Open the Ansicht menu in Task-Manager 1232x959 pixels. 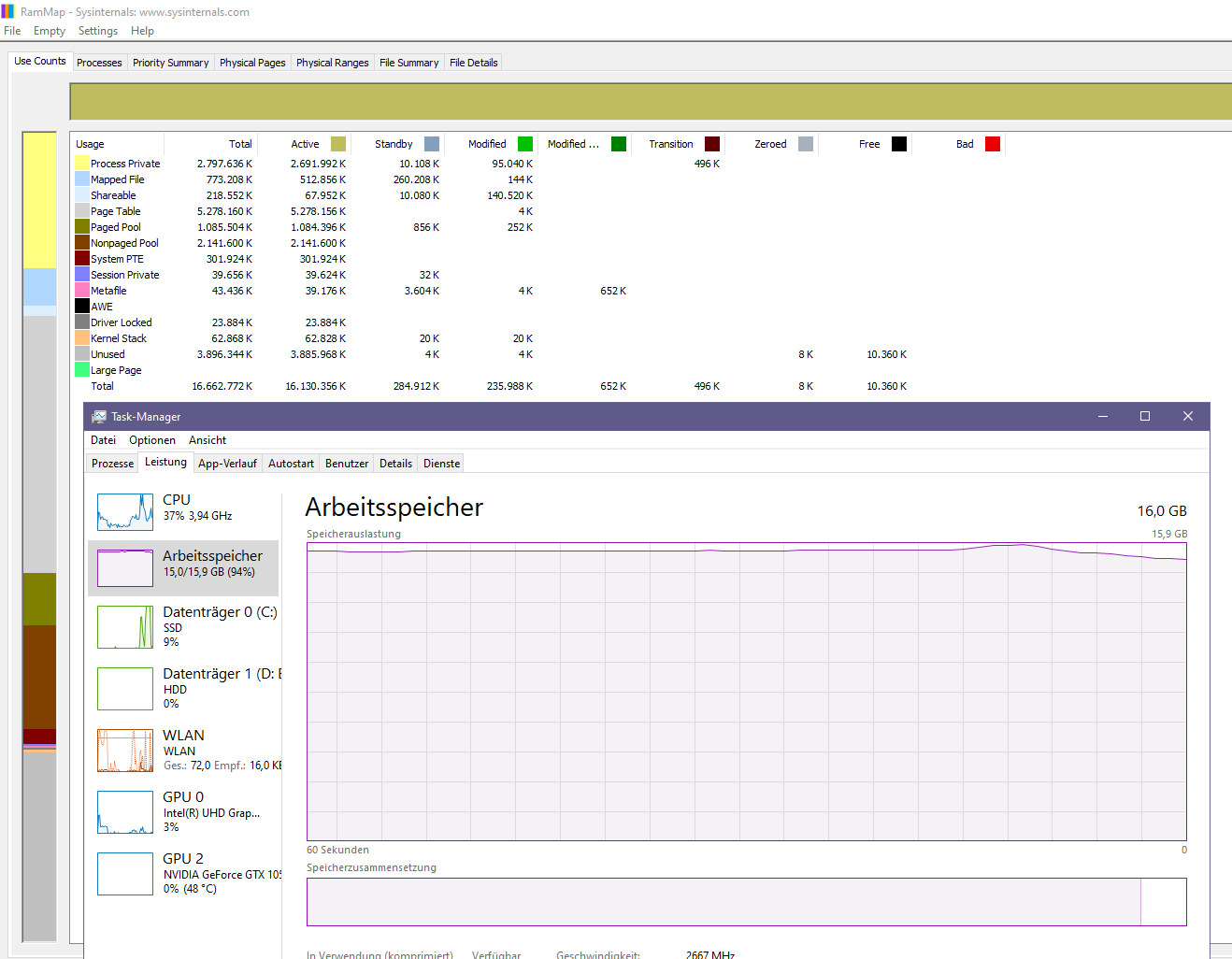tap(208, 440)
